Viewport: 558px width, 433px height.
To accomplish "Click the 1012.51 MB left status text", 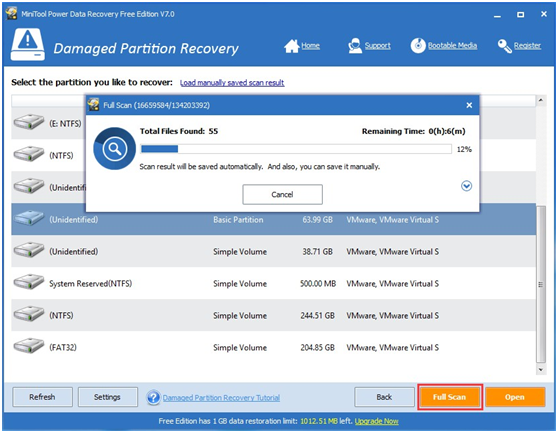I will 326,421.
